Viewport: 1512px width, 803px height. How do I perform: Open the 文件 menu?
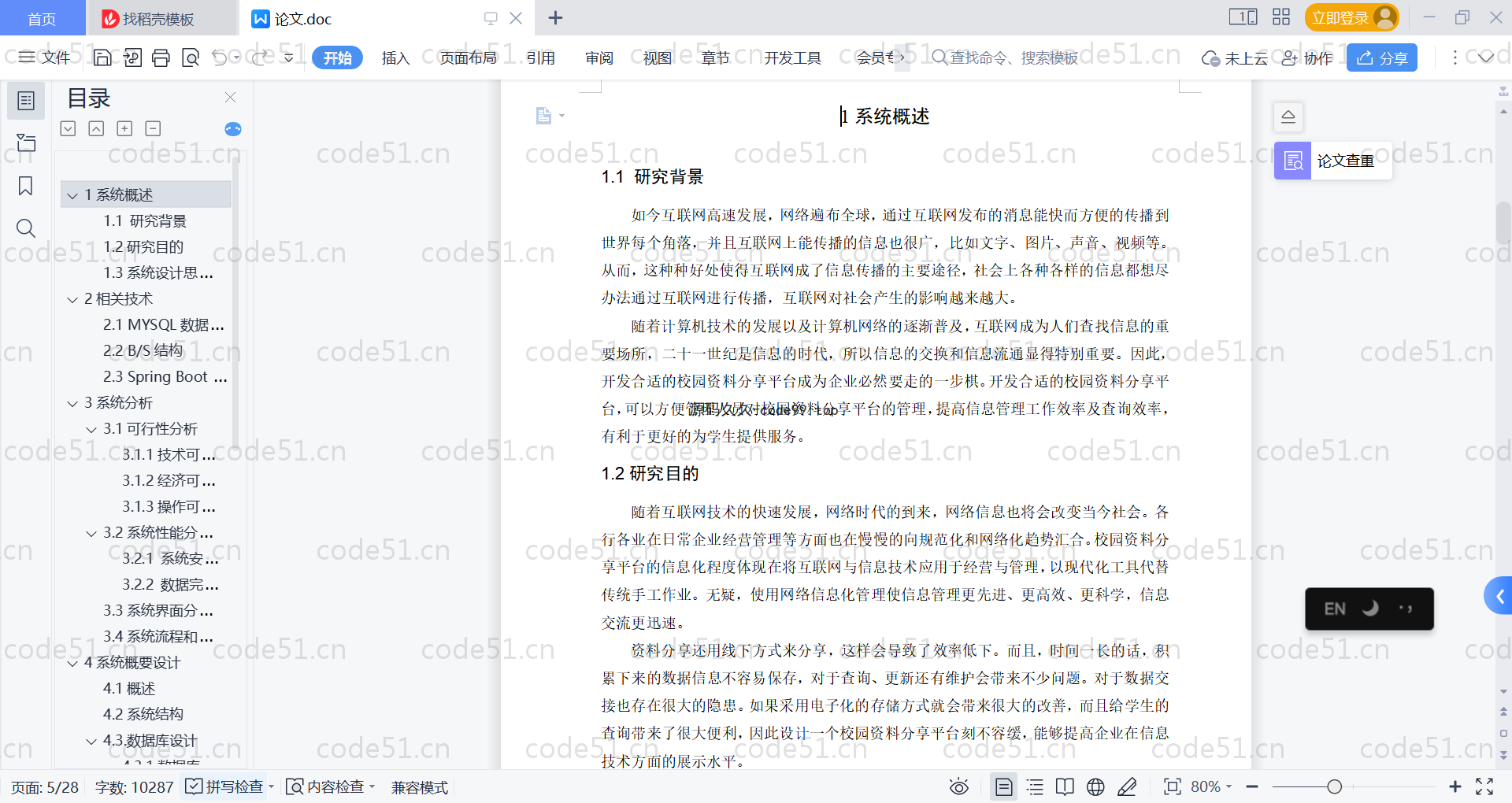45,57
